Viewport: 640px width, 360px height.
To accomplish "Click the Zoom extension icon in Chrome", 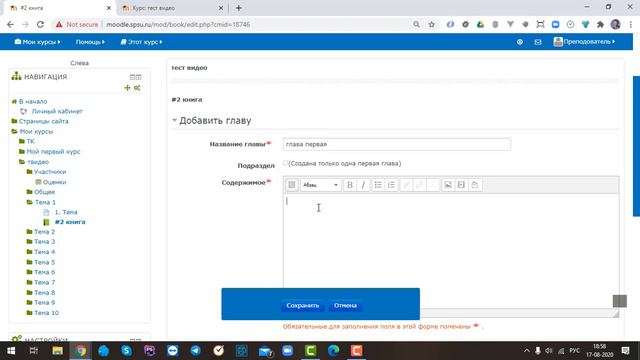I will [556, 24].
